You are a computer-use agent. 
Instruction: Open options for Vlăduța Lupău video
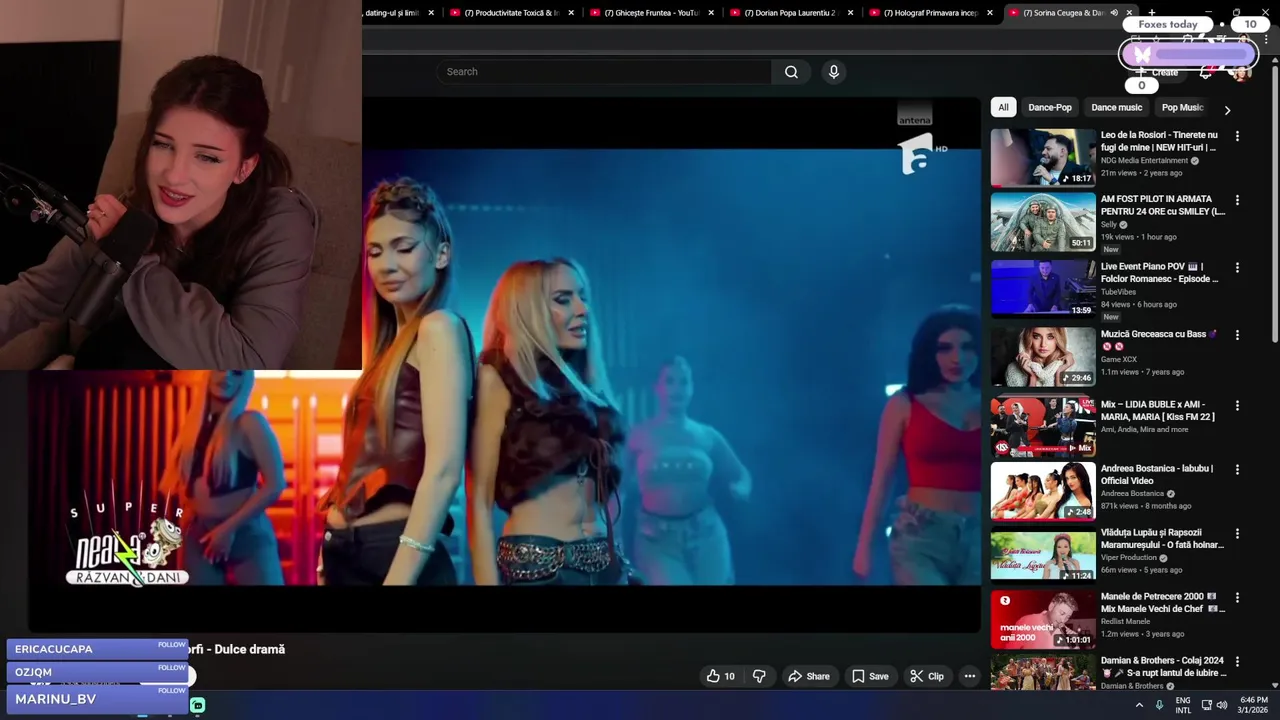pos(1237,534)
